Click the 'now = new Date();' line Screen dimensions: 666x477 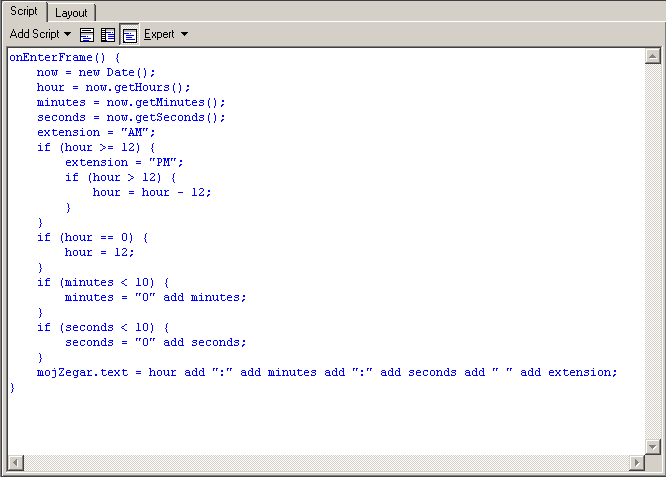click(x=96, y=72)
